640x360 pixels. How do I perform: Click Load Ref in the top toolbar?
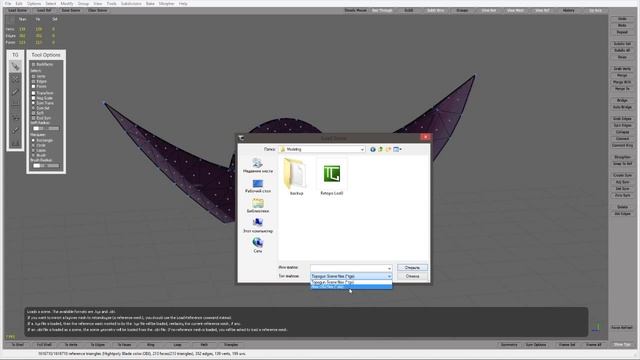click(44, 10)
